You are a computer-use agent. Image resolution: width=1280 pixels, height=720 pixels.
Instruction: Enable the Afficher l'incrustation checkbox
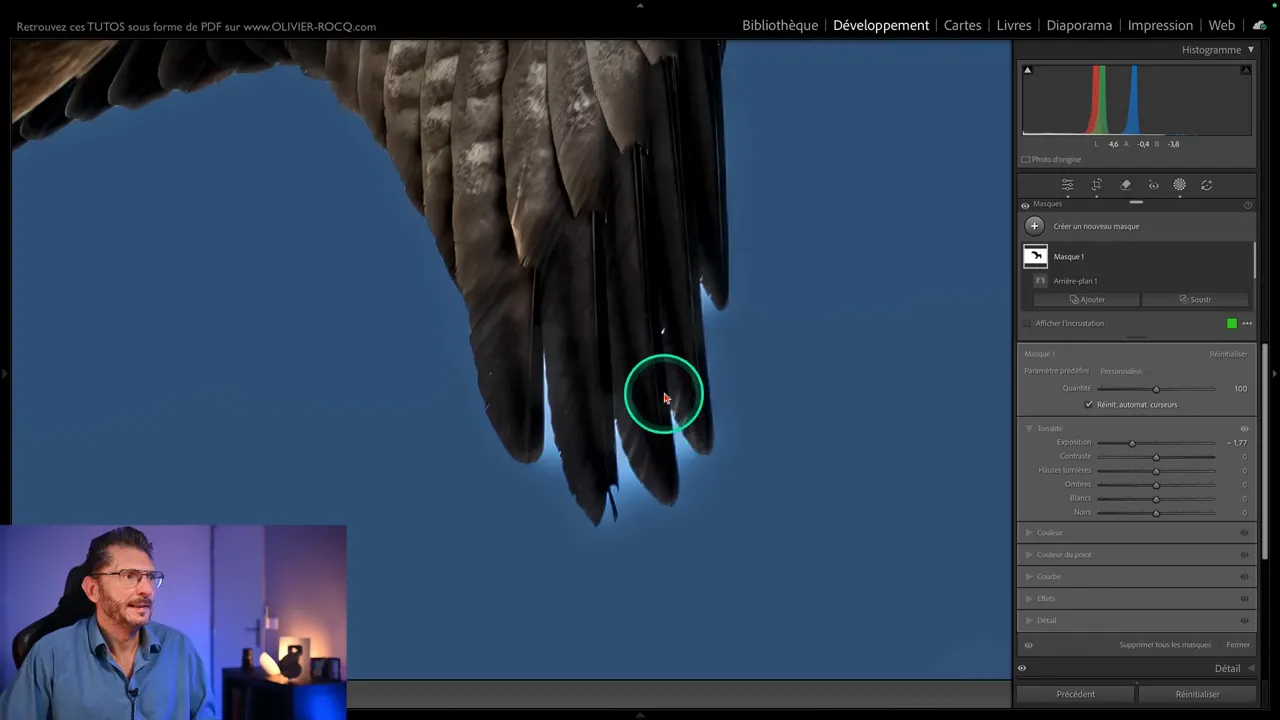pyautogui.click(x=1027, y=324)
